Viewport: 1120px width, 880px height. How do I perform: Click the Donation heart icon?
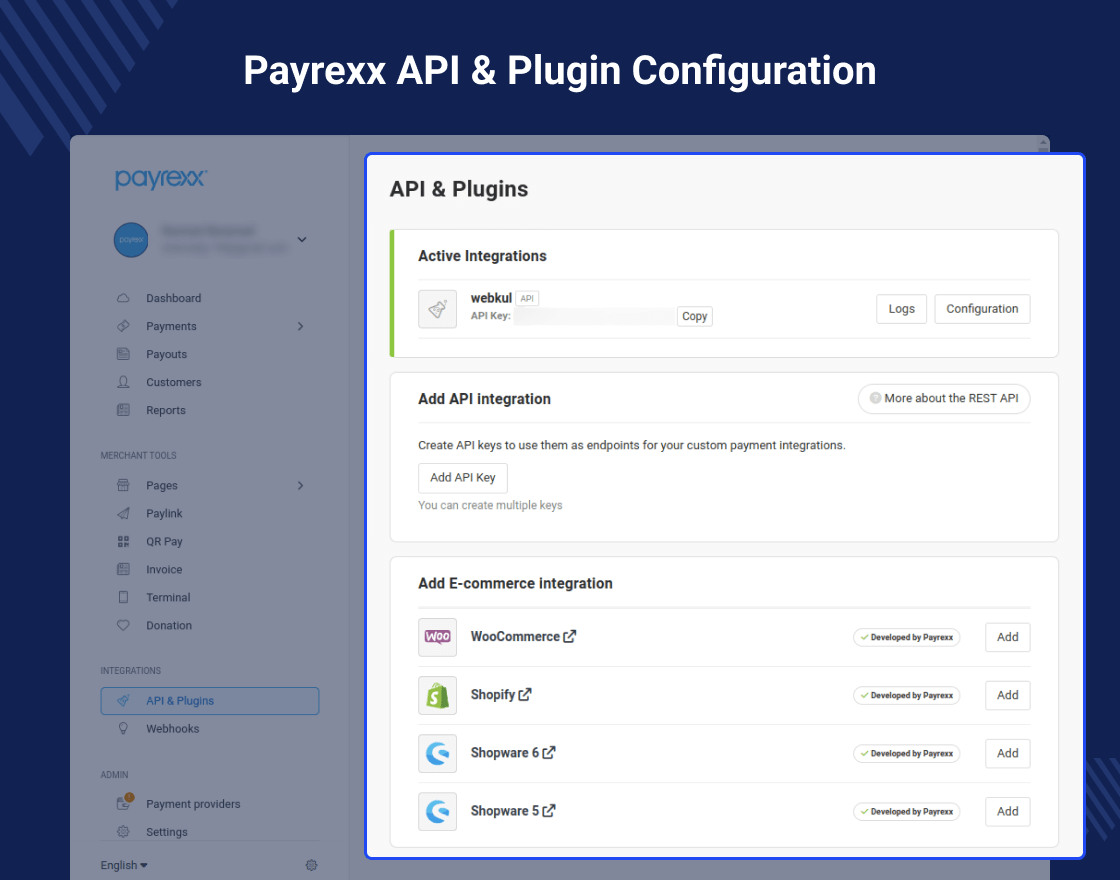(x=124, y=625)
